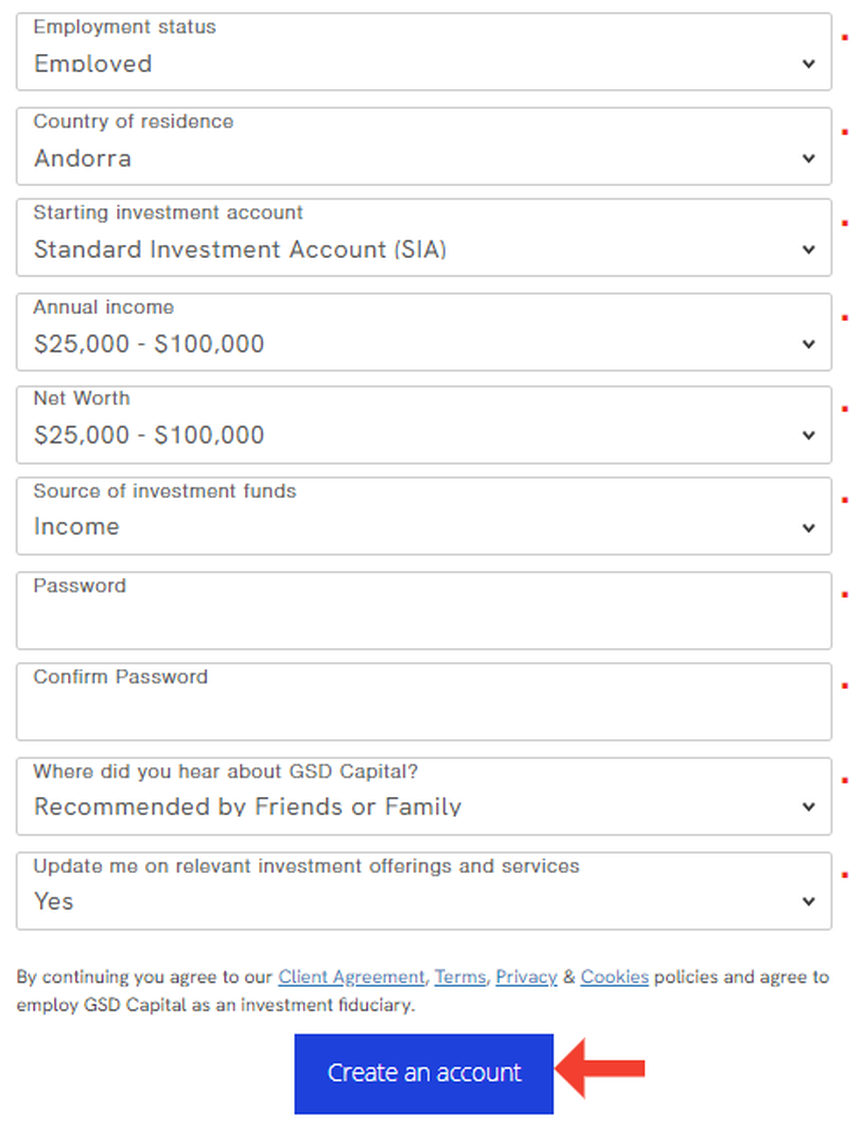The width and height of the screenshot is (850, 1132).
Task: Click the Confirm Password input field
Action: point(423,702)
